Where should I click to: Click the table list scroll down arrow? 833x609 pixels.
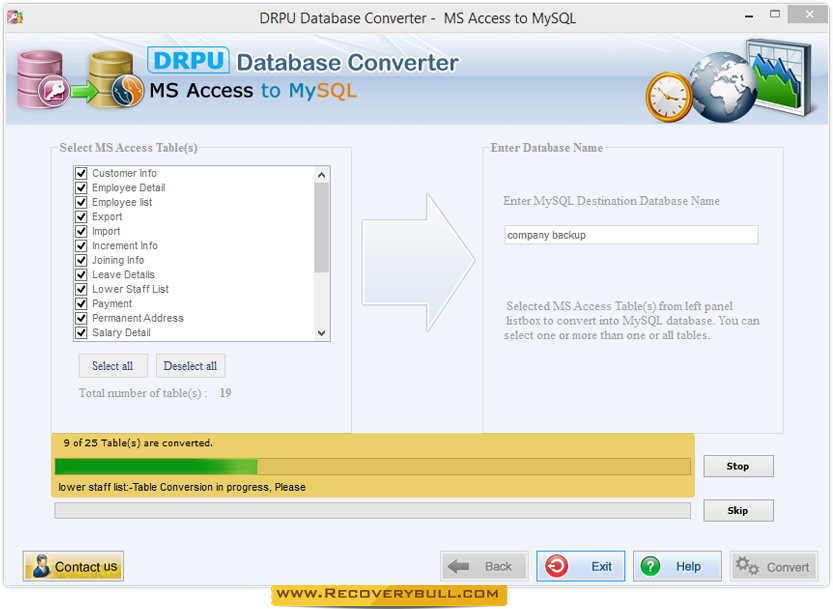(x=321, y=333)
